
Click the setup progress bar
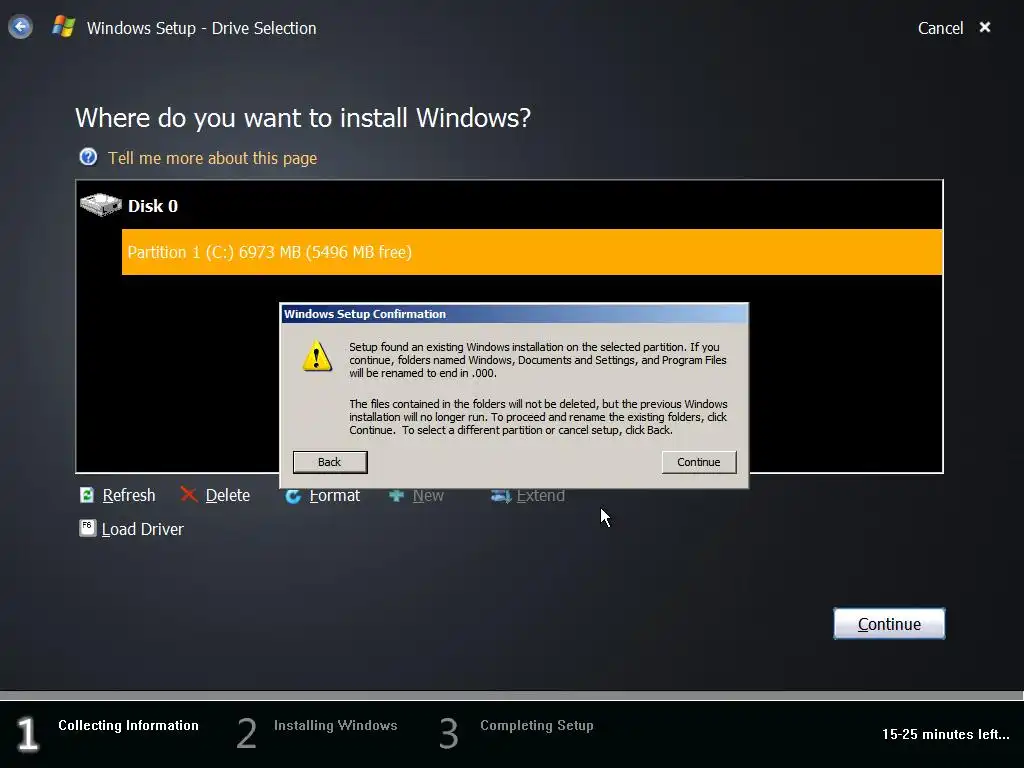(512, 696)
